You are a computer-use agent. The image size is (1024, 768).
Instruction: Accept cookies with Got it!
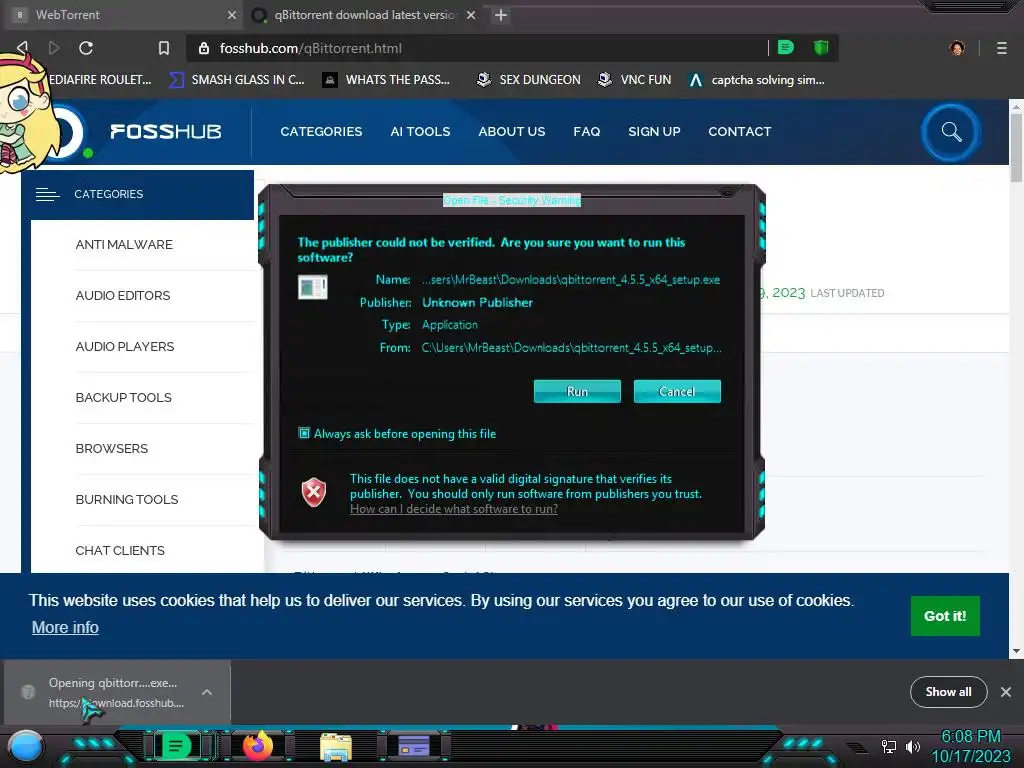pos(945,616)
